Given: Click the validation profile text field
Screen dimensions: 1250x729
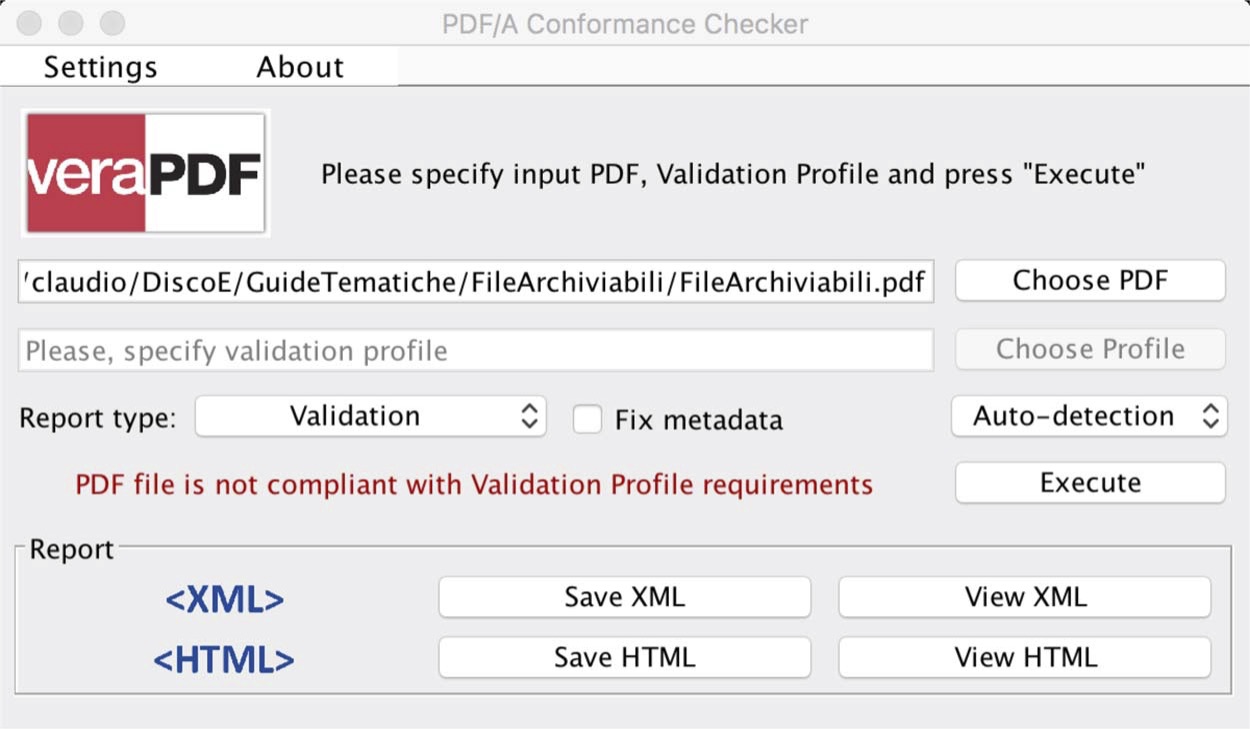Looking at the screenshot, I should (x=476, y=351).
